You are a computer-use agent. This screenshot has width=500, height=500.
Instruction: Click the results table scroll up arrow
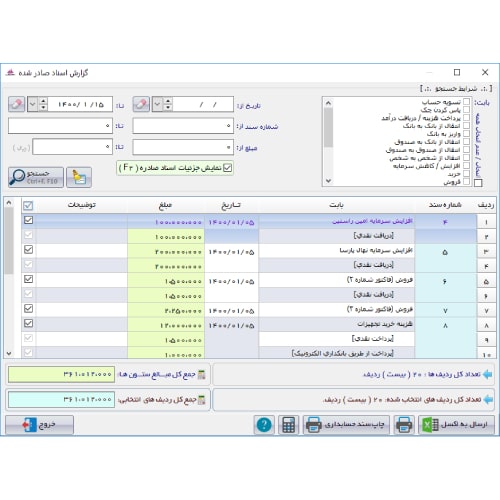[9, 203]
